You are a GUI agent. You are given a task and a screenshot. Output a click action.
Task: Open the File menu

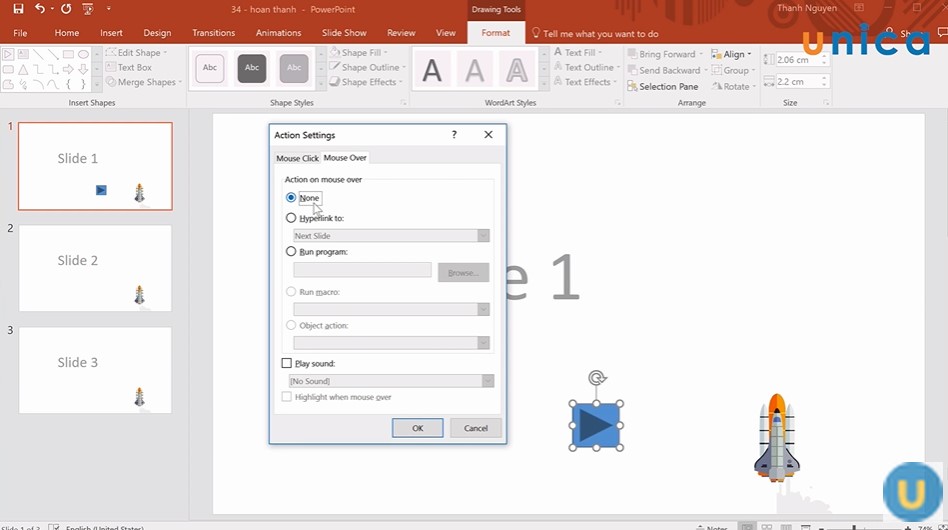[20, 33]
